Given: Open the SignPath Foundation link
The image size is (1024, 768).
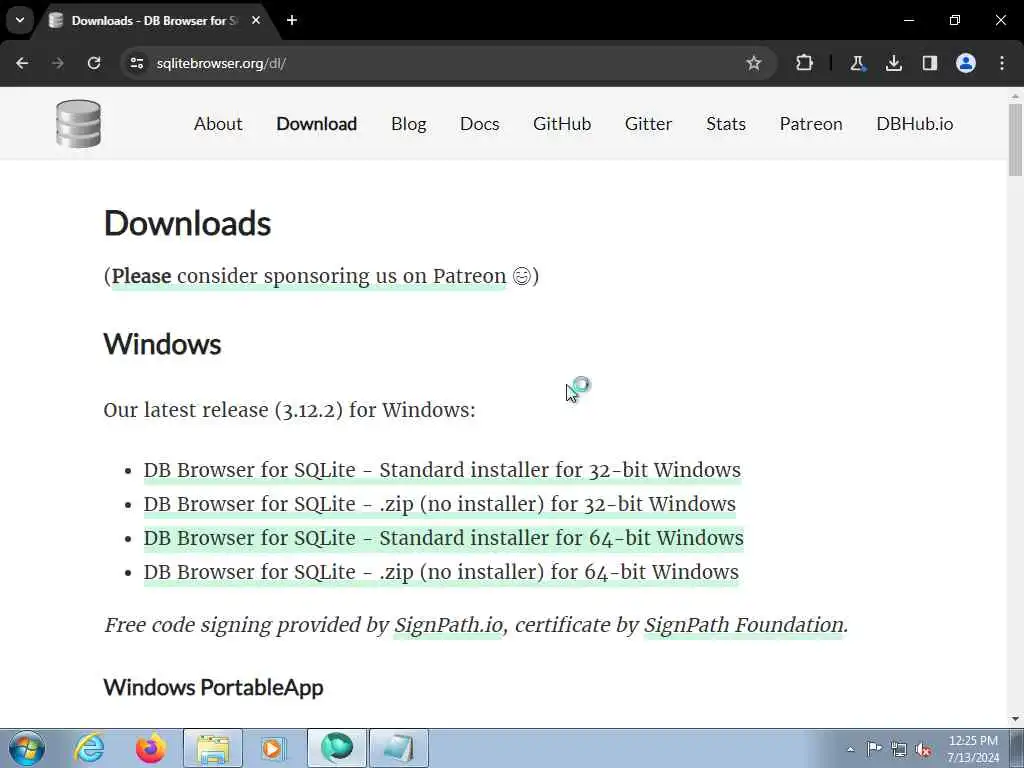Looking at the screenshot, I should 744,625.
